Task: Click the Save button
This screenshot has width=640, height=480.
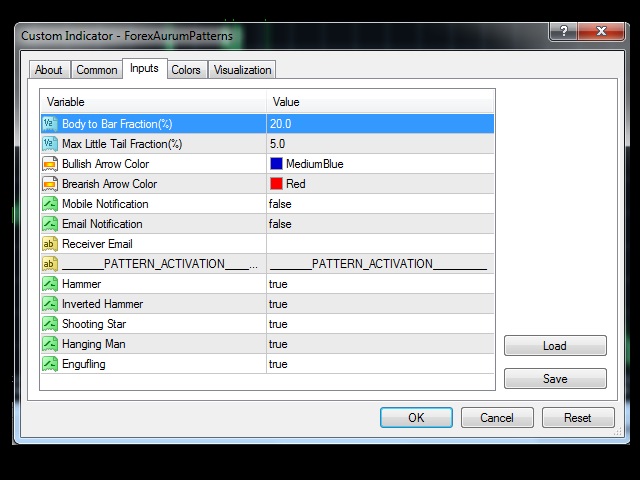Action: [555, 379]
